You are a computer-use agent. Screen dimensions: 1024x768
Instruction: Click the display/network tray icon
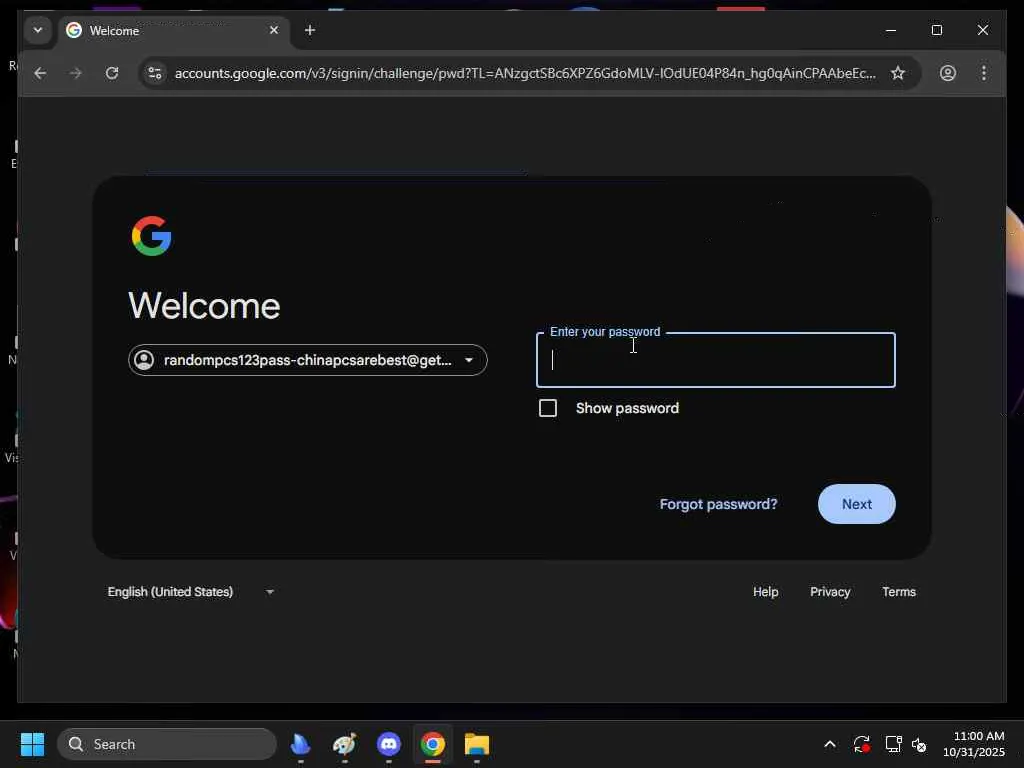pos(893,744)
